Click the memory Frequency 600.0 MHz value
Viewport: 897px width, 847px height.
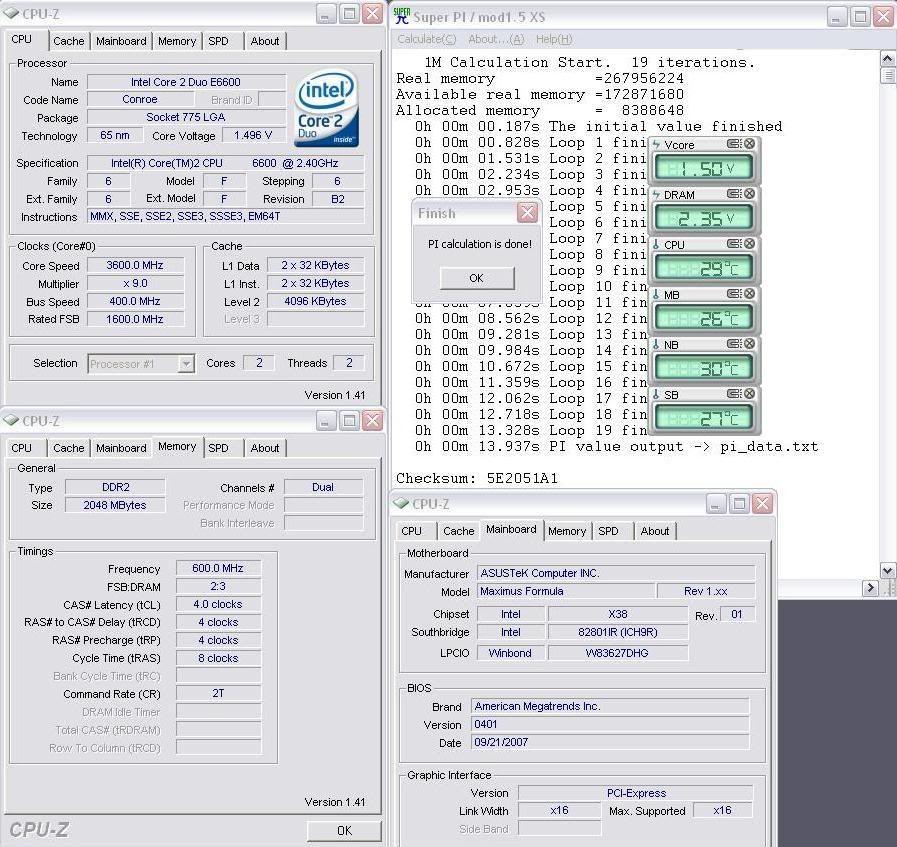pyautogui.click(x=218, y=568)
